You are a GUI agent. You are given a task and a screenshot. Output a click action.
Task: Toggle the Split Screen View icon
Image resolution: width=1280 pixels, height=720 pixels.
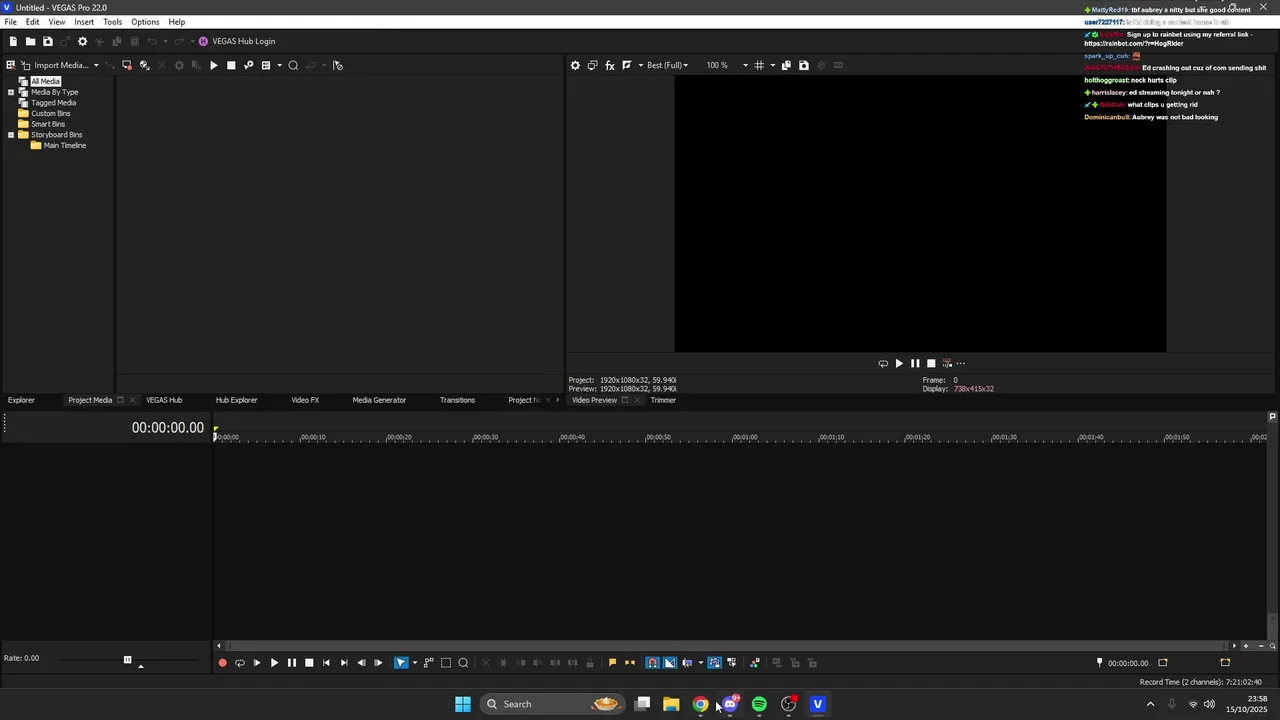point(627,65)
